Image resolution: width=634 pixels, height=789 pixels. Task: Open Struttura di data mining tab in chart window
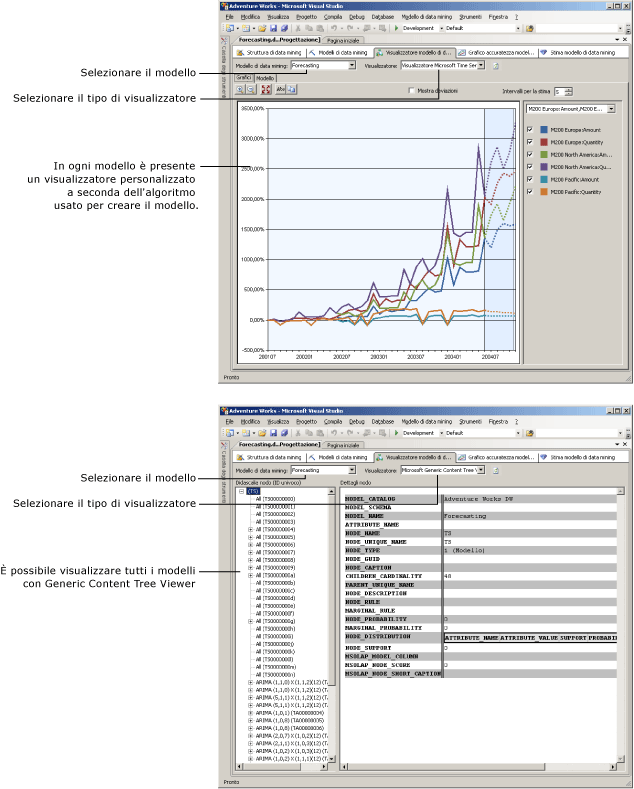point(270,52)
